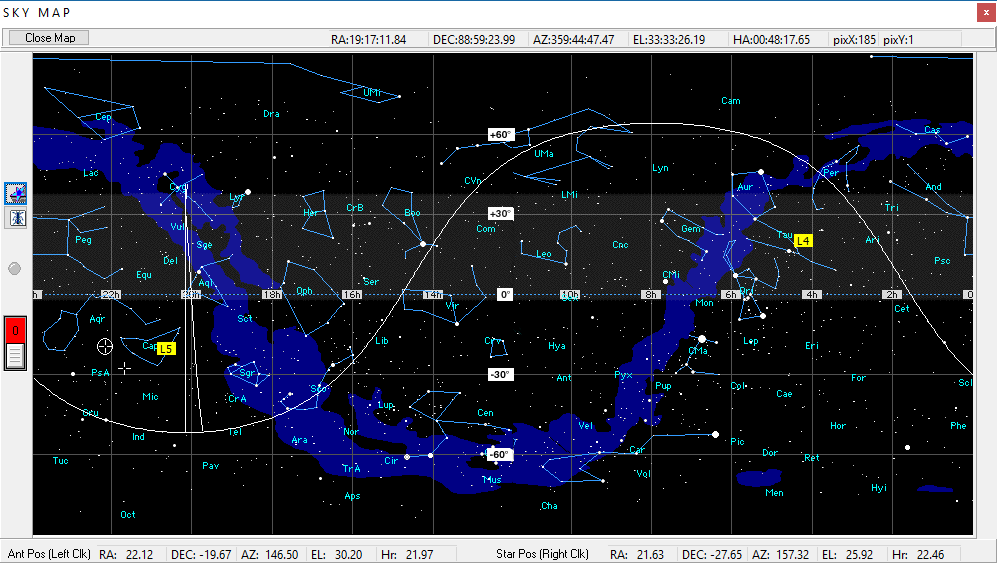The image size is (997, 563).
Task: Click the Leo constellation label
Action: pos(544,254)
